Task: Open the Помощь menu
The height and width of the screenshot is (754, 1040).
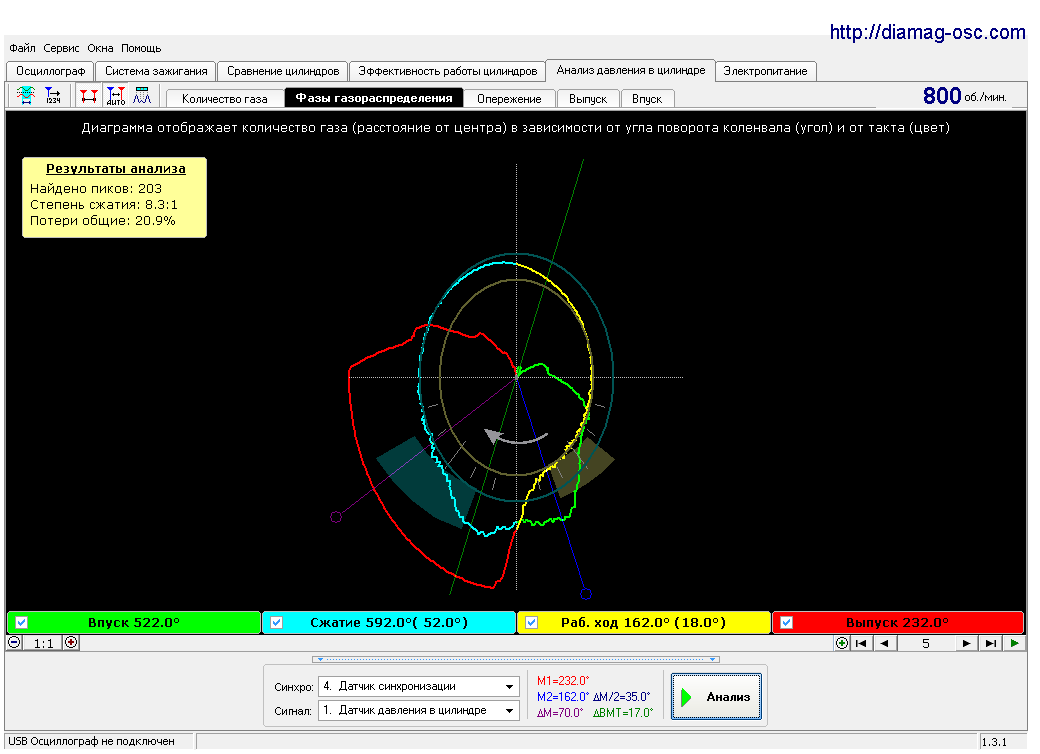Action: (x=141, y=48)
